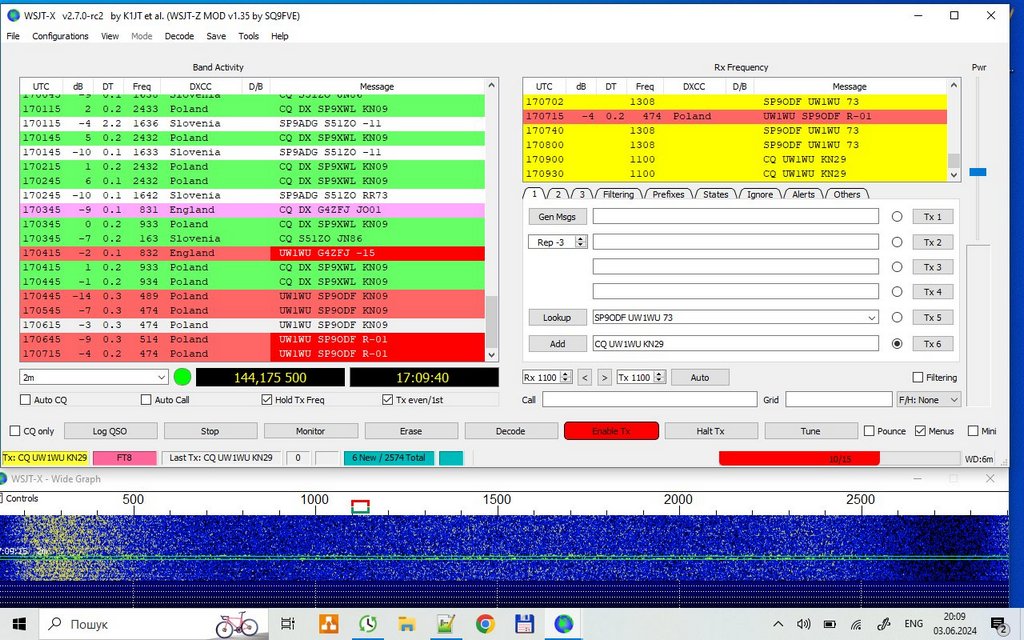Image resolution: width=1024 pixels, height=640 pixels.
Task: Shift Rx frequency up with > button
Action: tap(605, 377)
